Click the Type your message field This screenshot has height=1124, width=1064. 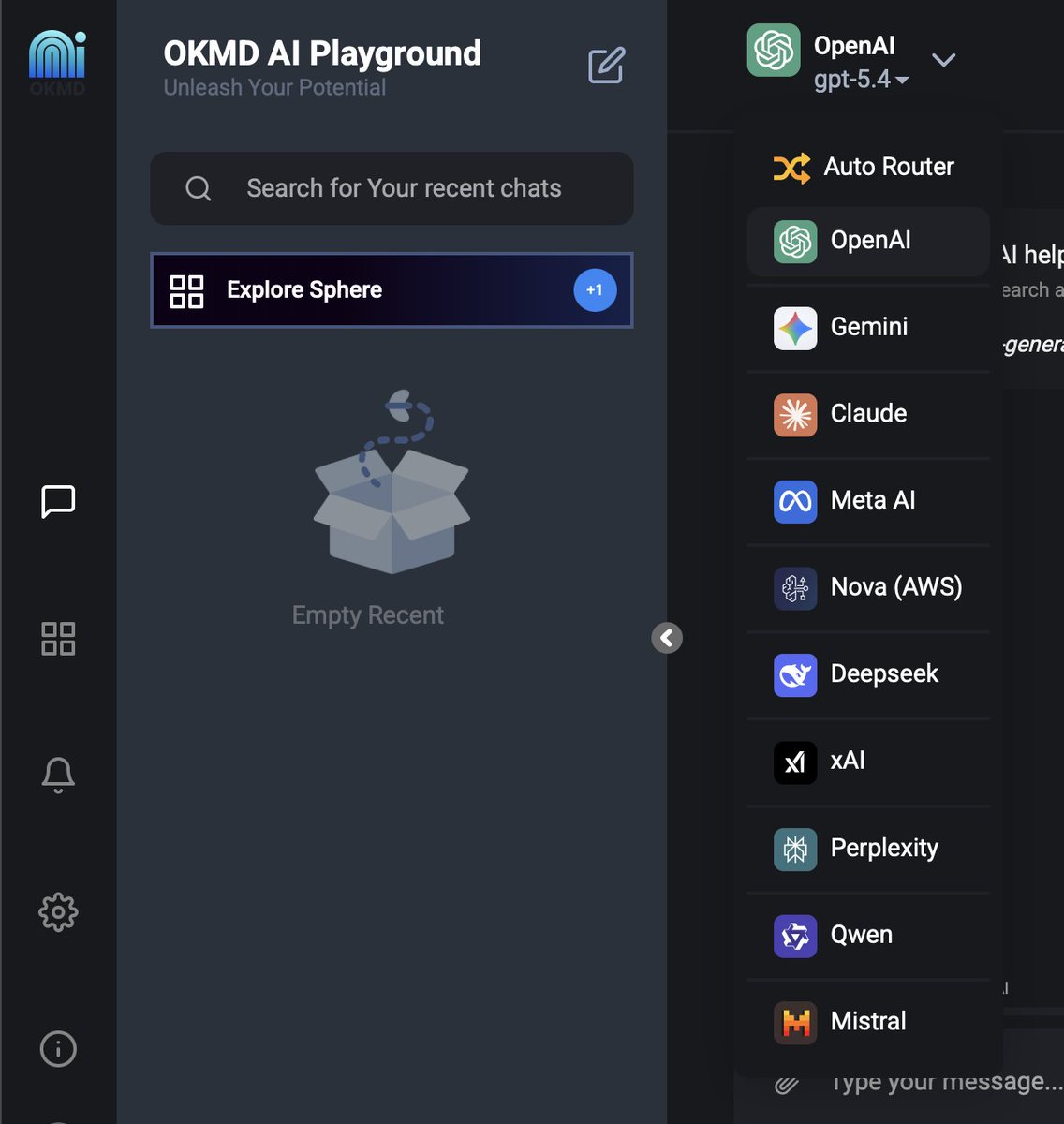[946, 1083]
